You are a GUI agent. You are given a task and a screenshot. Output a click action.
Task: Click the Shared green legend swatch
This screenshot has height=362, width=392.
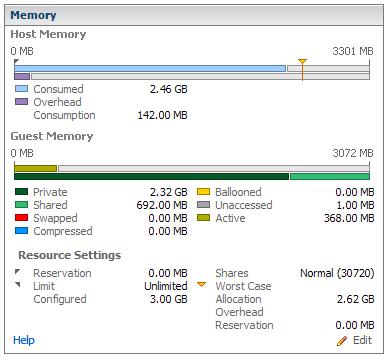click(x=21, y=205)
